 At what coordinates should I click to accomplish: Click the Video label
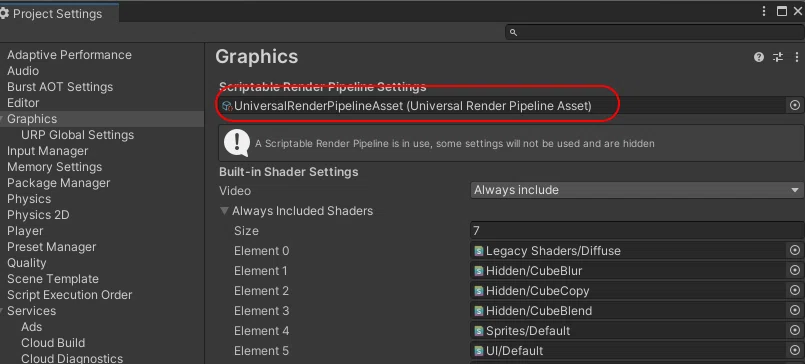[x=235, y=191]
